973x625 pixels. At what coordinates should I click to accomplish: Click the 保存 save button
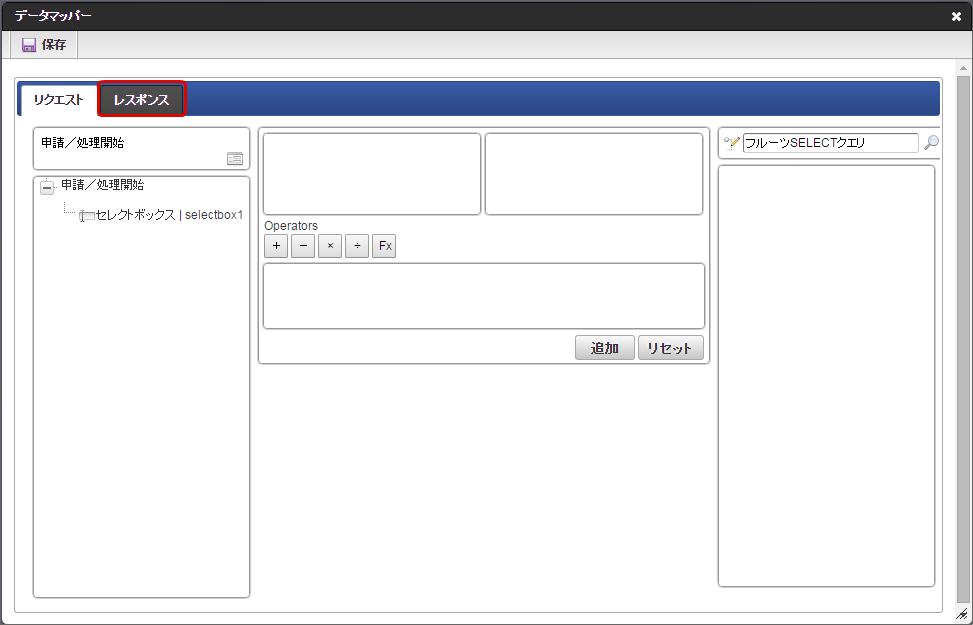(44, 45)
